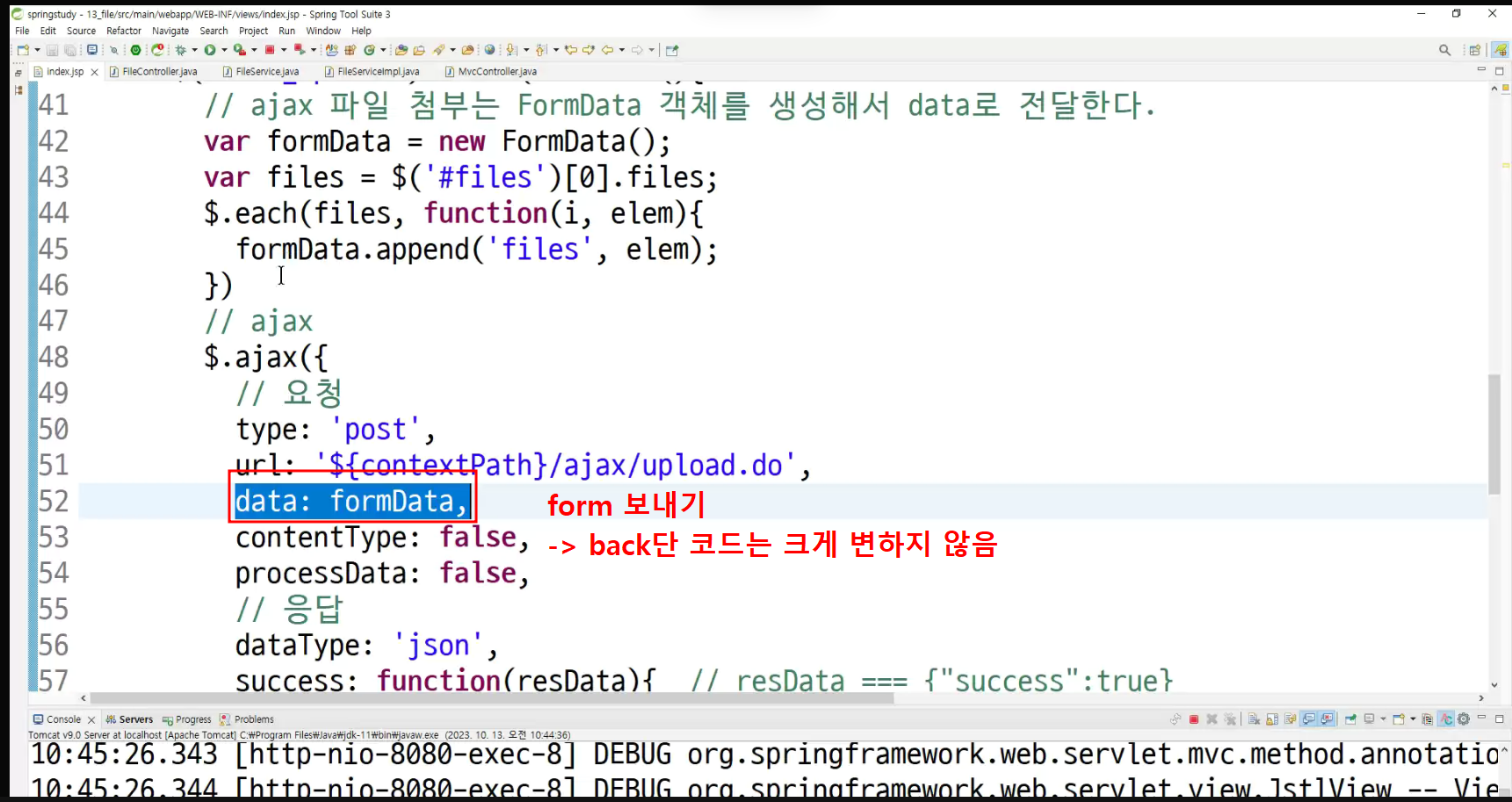Maximize the editor area icon
The height and width of the screenshot is (802, 1512).
1500,71
